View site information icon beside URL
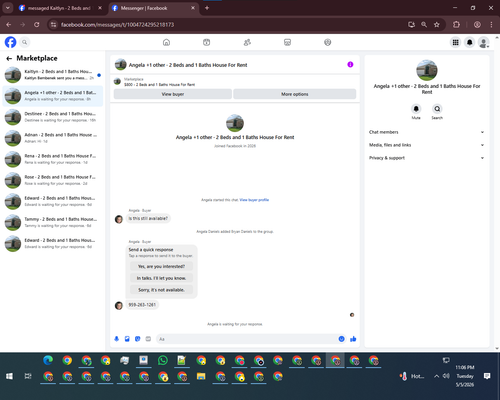 53,25
